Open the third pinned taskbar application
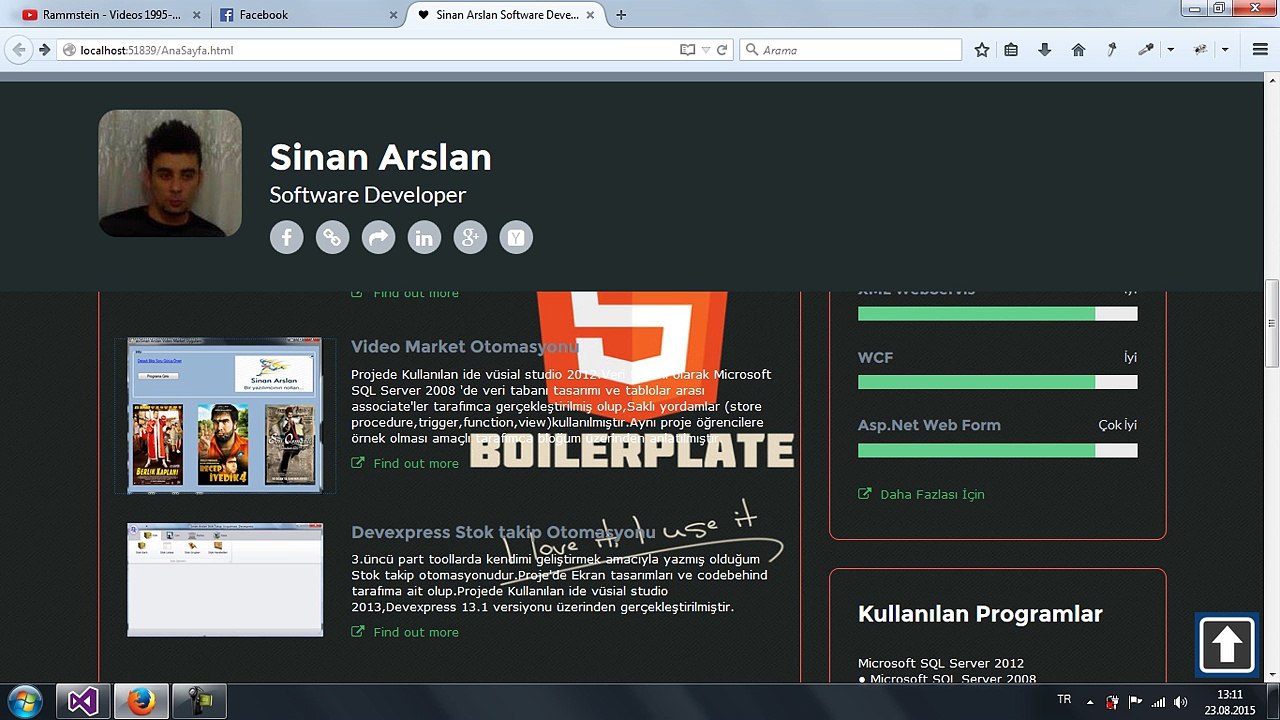The width and height of the screenshot is (1280, 720). [x=199, y=702]
